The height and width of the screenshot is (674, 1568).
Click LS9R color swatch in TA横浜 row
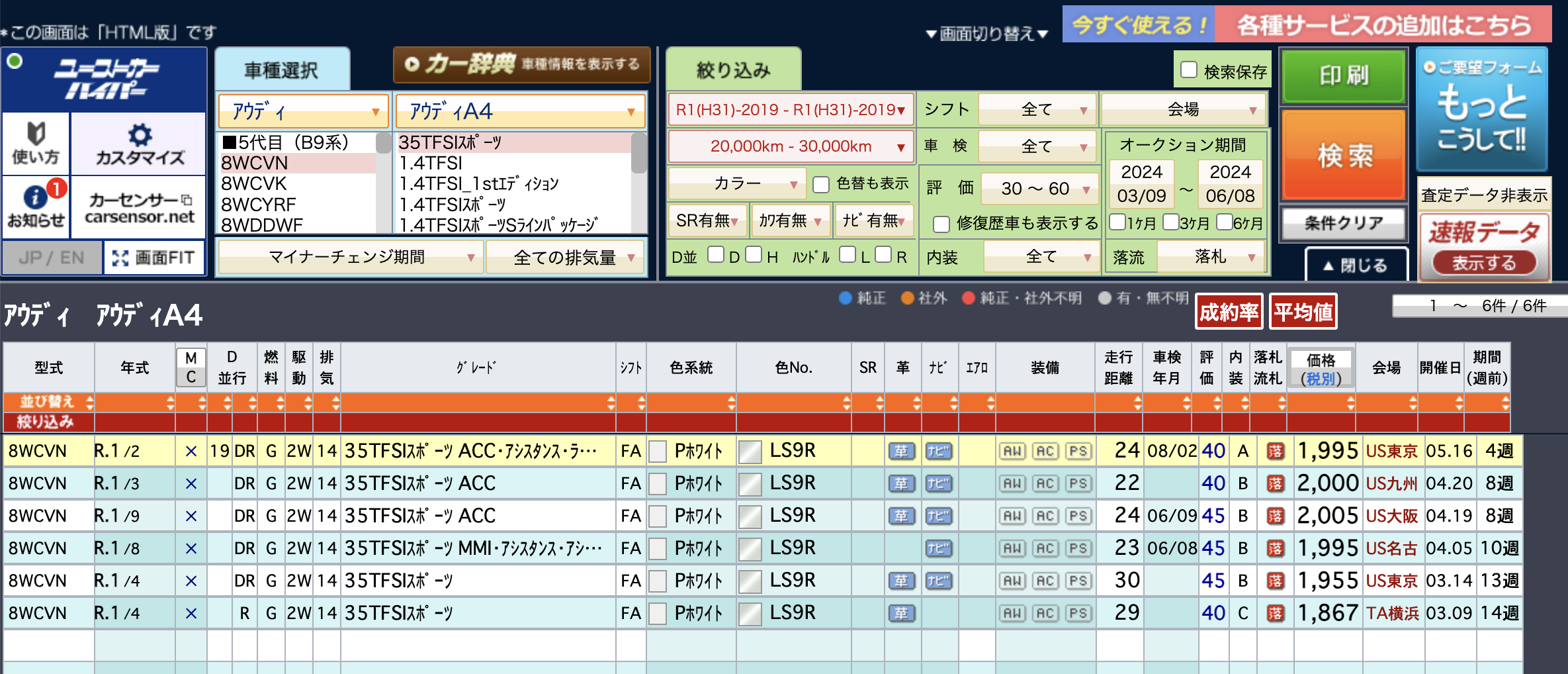pos(750,614)
